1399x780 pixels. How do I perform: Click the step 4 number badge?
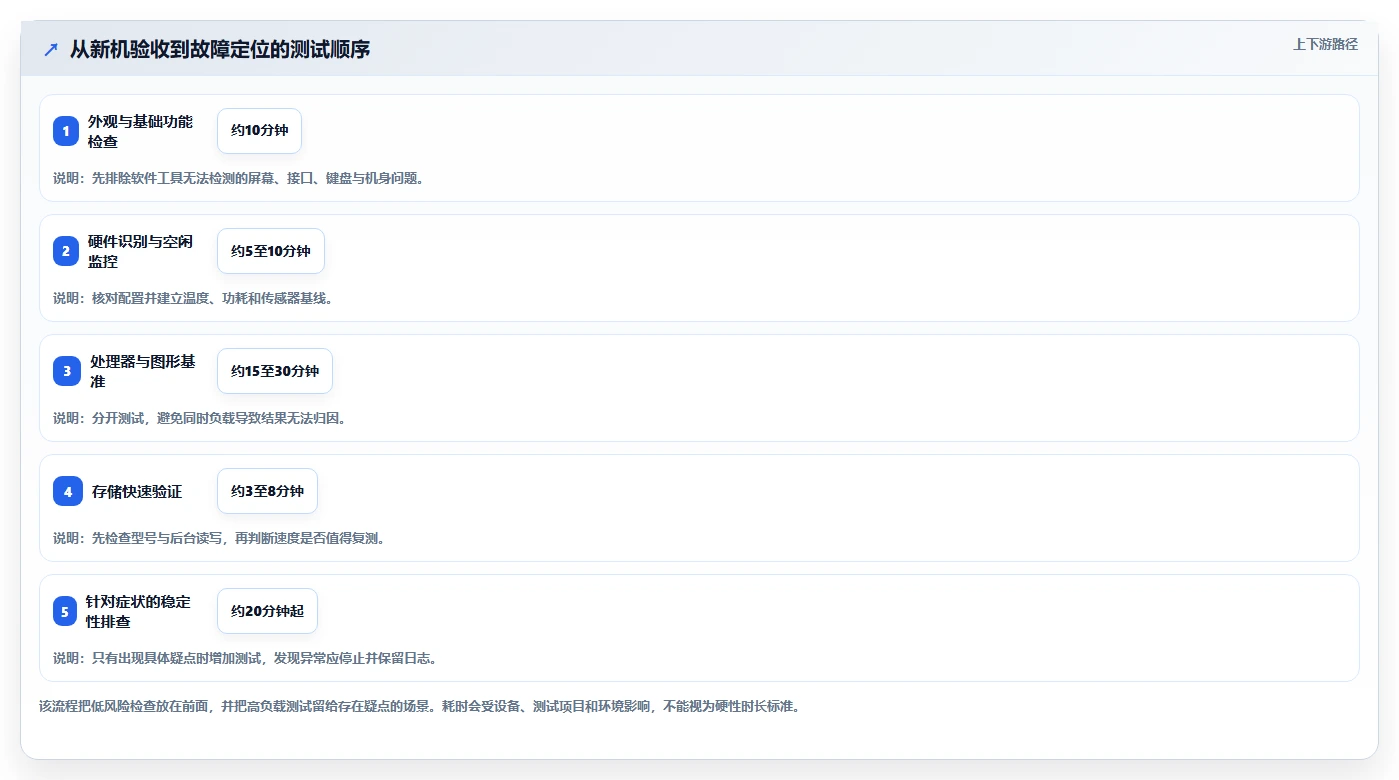pos(68,491)
